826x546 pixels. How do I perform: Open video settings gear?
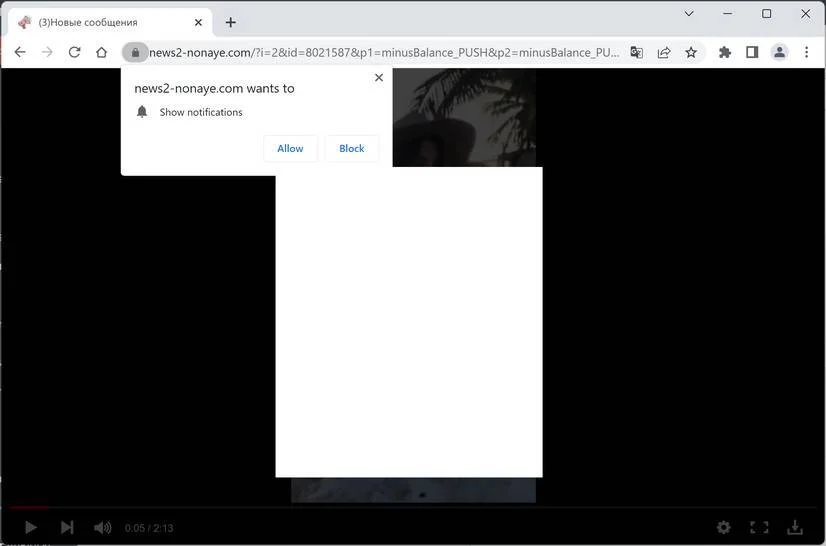coord(724,527)
